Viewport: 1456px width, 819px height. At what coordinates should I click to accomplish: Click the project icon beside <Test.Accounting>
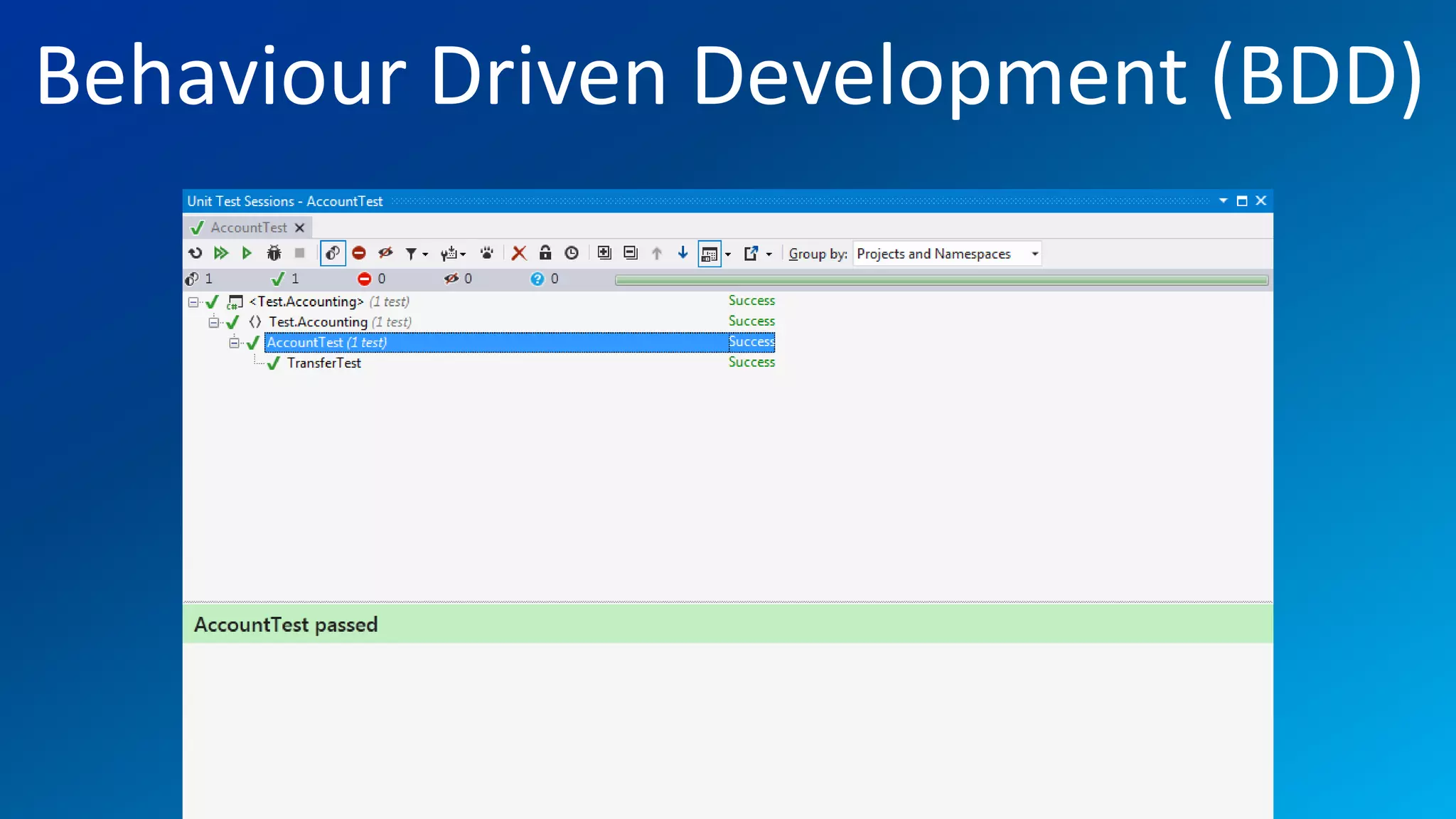click(235, 302)
